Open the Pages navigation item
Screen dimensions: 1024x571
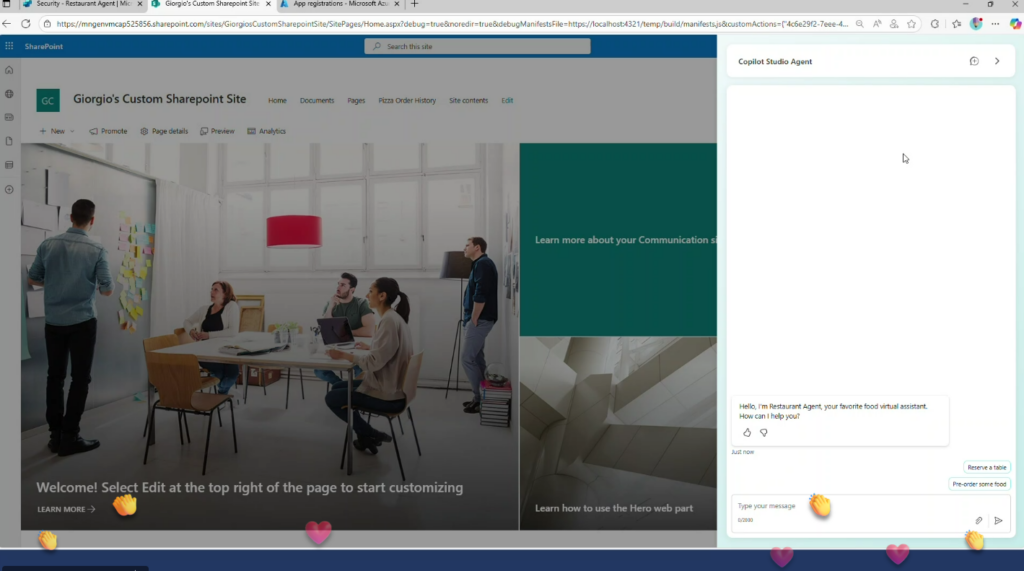pos(356,101)
